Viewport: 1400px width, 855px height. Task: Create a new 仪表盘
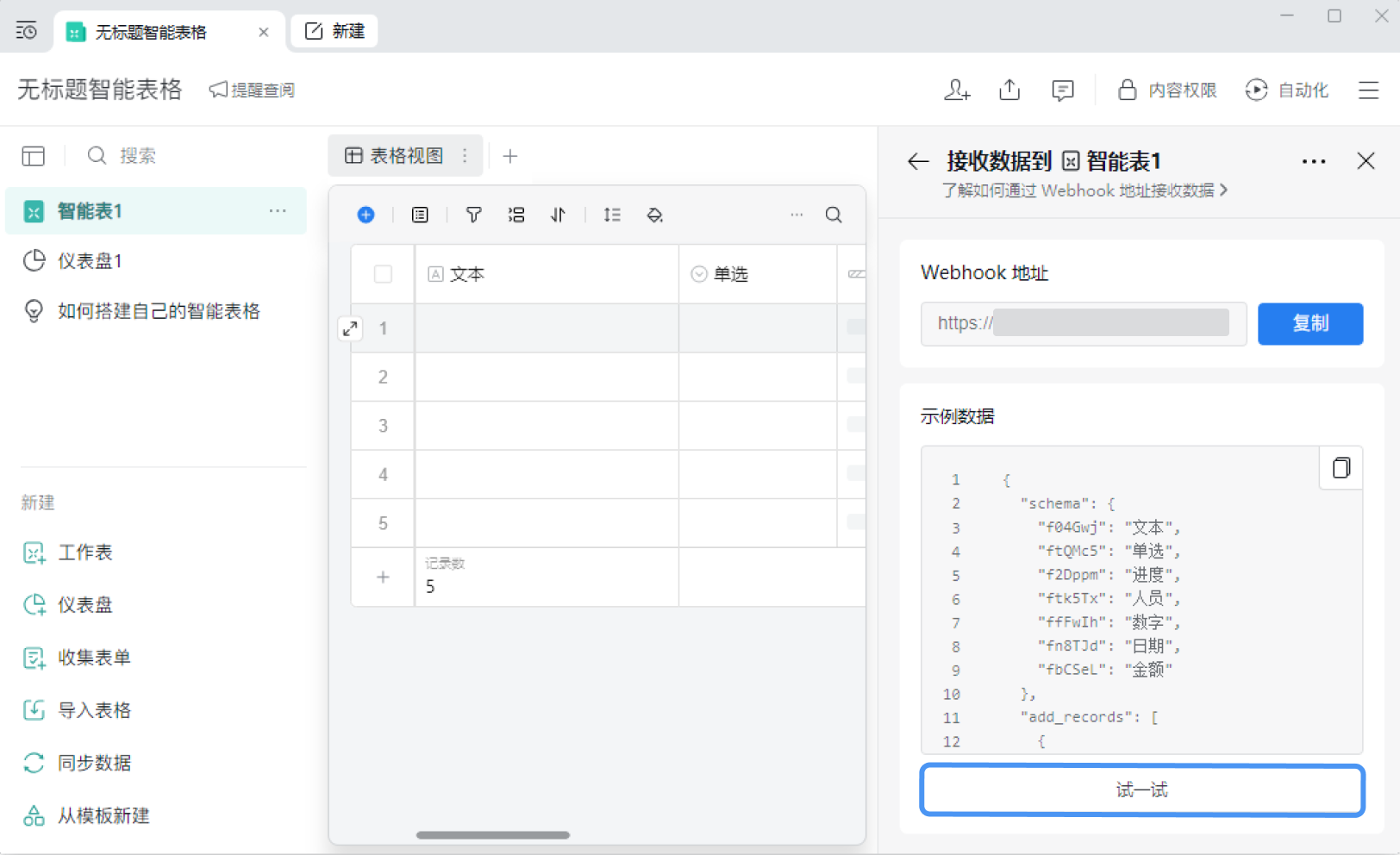click(69, 605)
